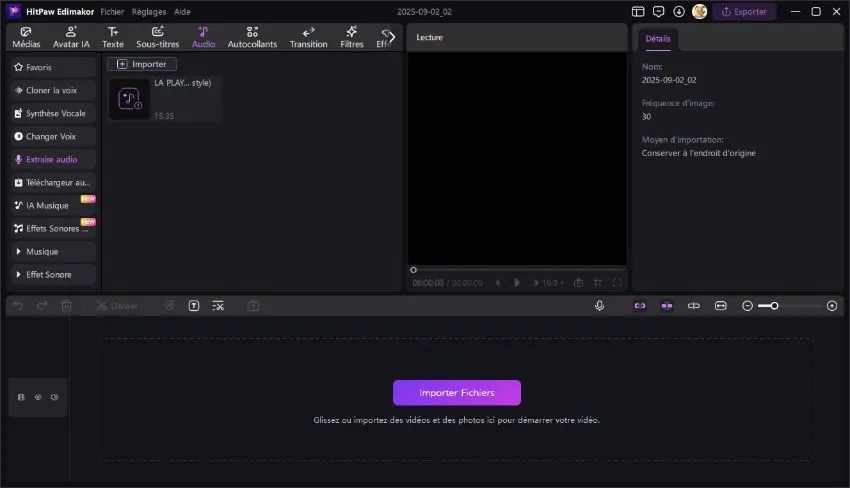Click the Lecture panel title
850x488 pixels.
(x=429, y=37)
